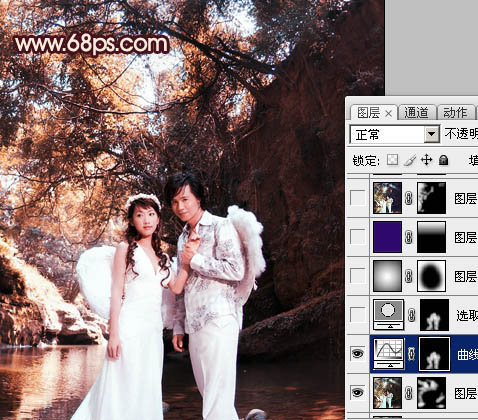Show the purple fill layer
Image resolution: width=478 pixels, height=420 pixels.
click(357, 237)
